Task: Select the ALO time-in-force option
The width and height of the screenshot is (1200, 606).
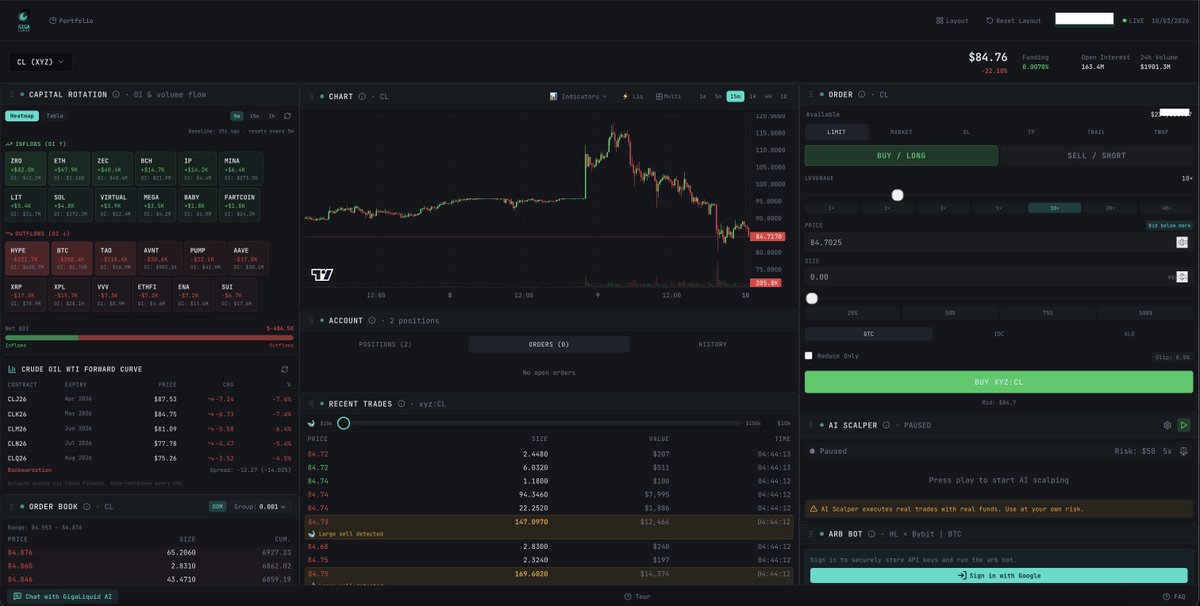Action: point(1129,334)
